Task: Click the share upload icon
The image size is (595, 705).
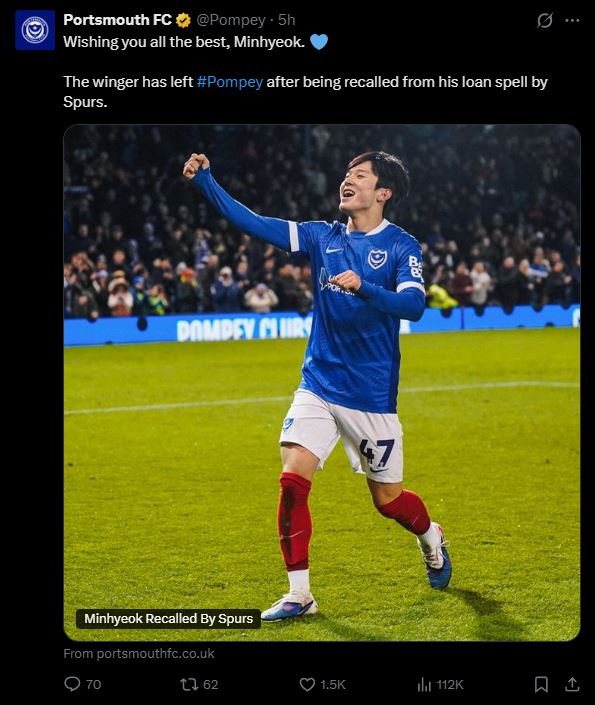Action: 572,684
